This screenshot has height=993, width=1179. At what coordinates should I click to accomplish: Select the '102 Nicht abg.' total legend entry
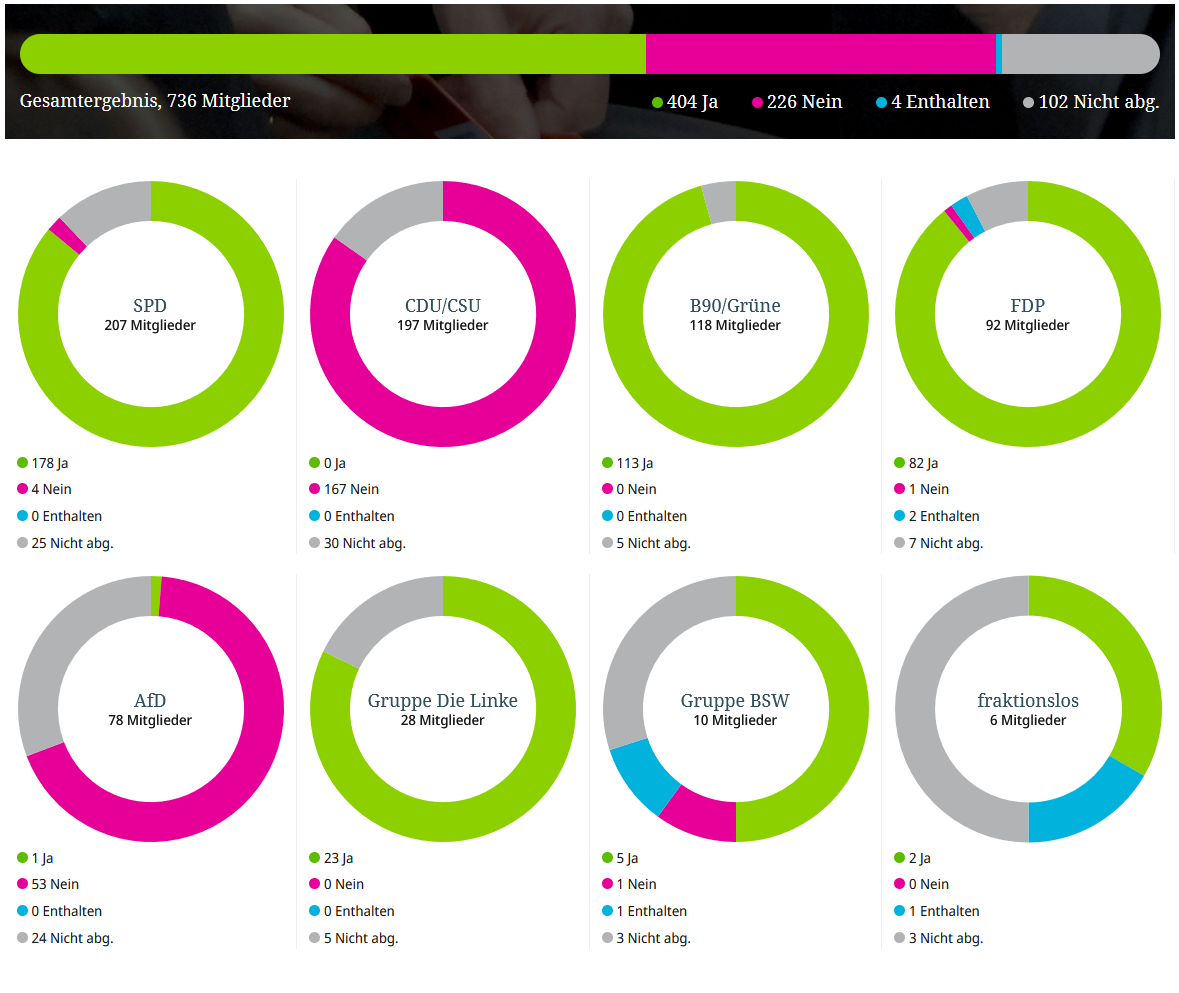click(1091, 102)
